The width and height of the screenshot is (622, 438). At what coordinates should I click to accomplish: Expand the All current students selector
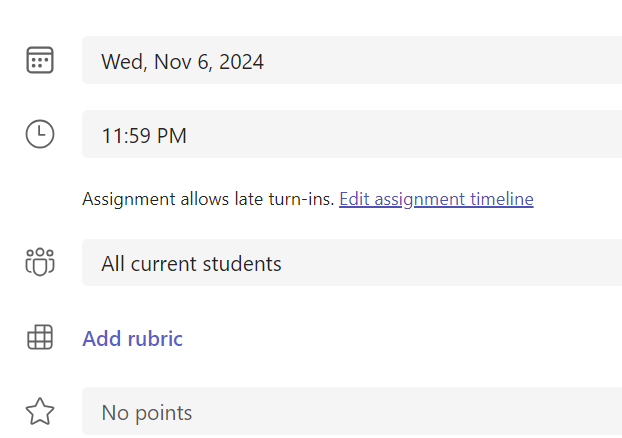click(350, 263)
